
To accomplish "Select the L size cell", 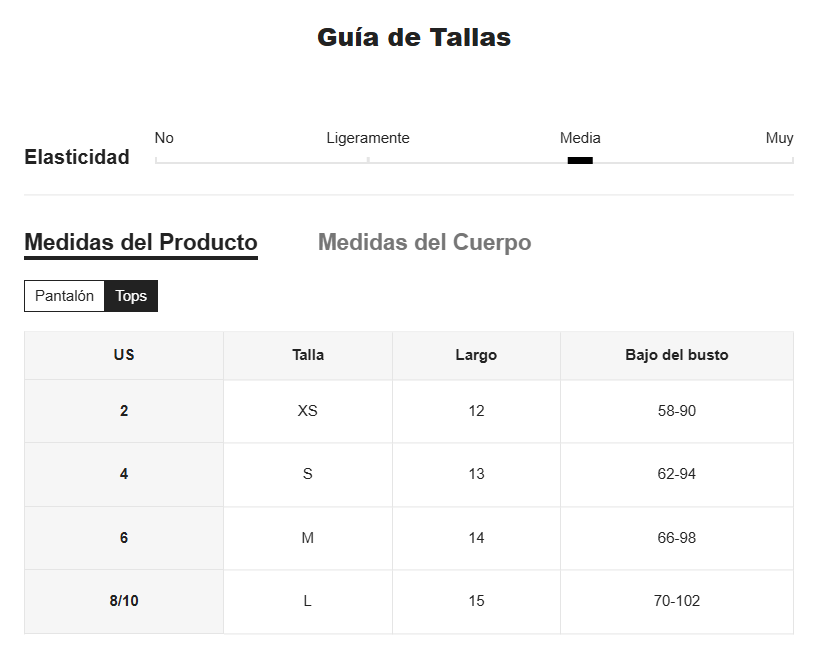I will (308, 601).
